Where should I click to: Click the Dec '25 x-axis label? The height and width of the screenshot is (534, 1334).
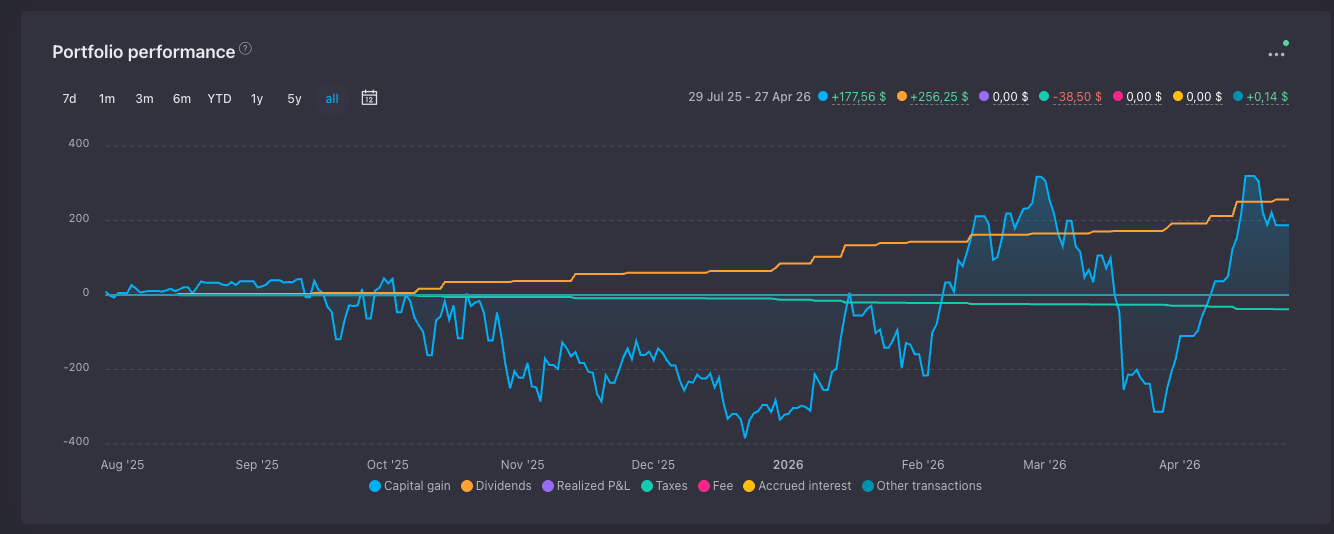coord(653,465)
